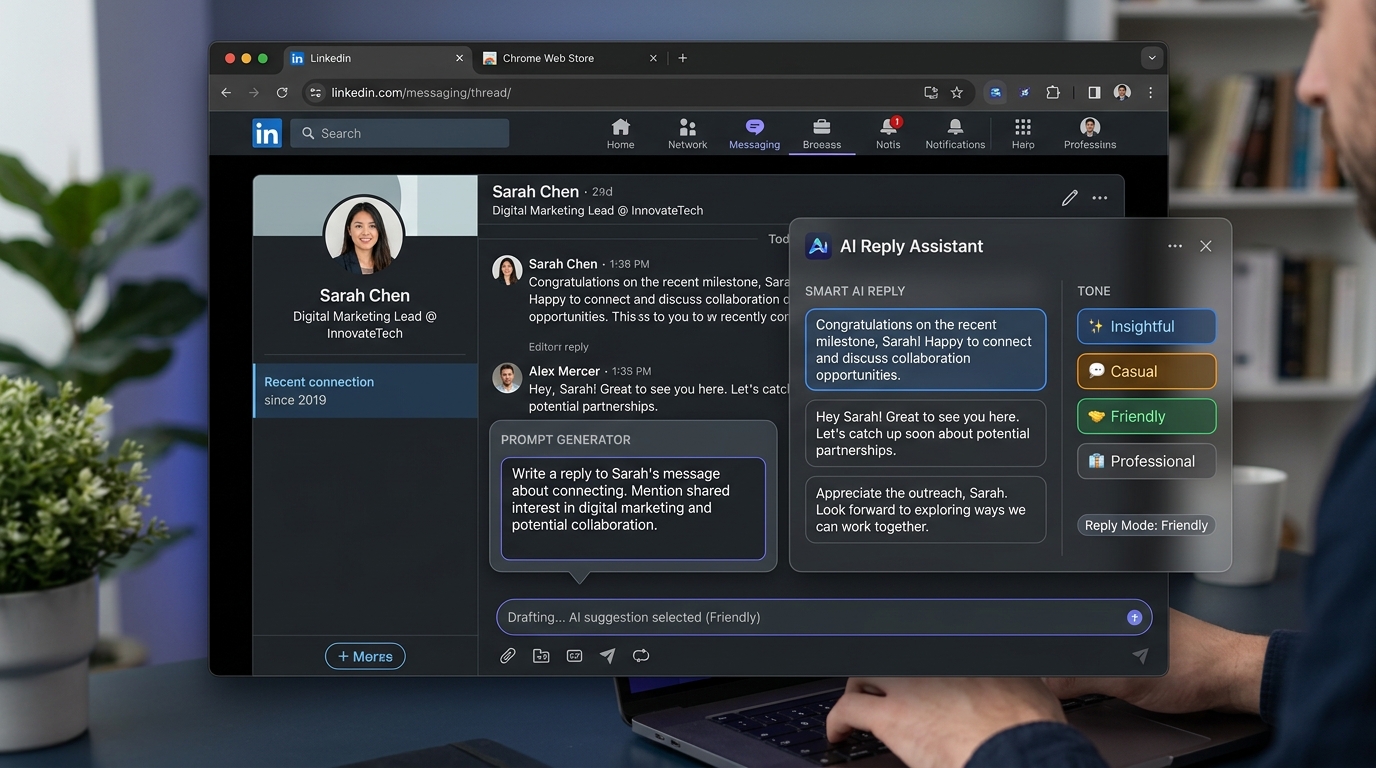The width and height of the screenshot is (1376, 768).
Task: Reload the page in Chrome
Action: (282, 92)
